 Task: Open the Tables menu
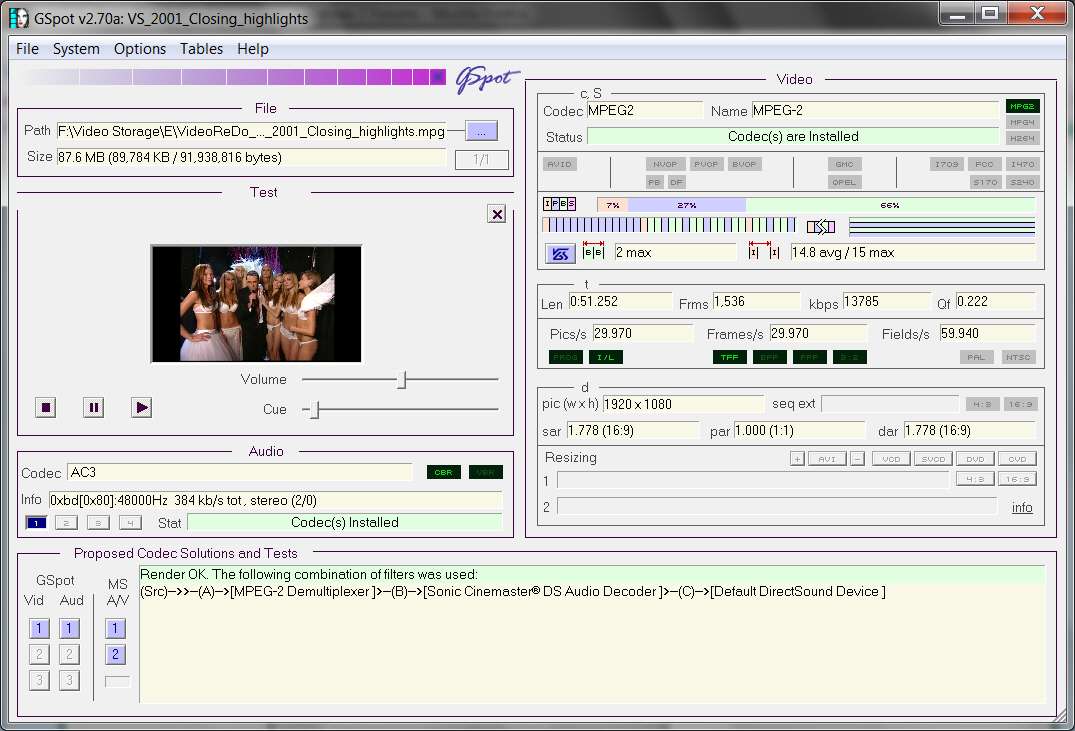(202, 49)
